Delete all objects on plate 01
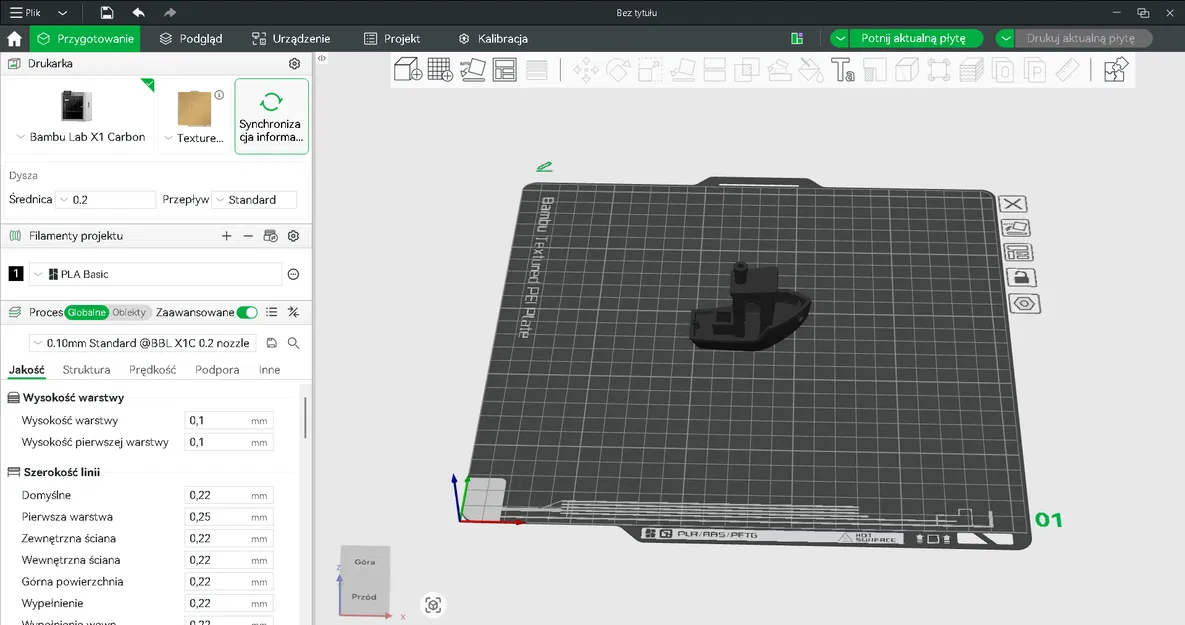The width and height of the screenshot is (1185, 625). pyautogui.click(x=1013, y=203)
